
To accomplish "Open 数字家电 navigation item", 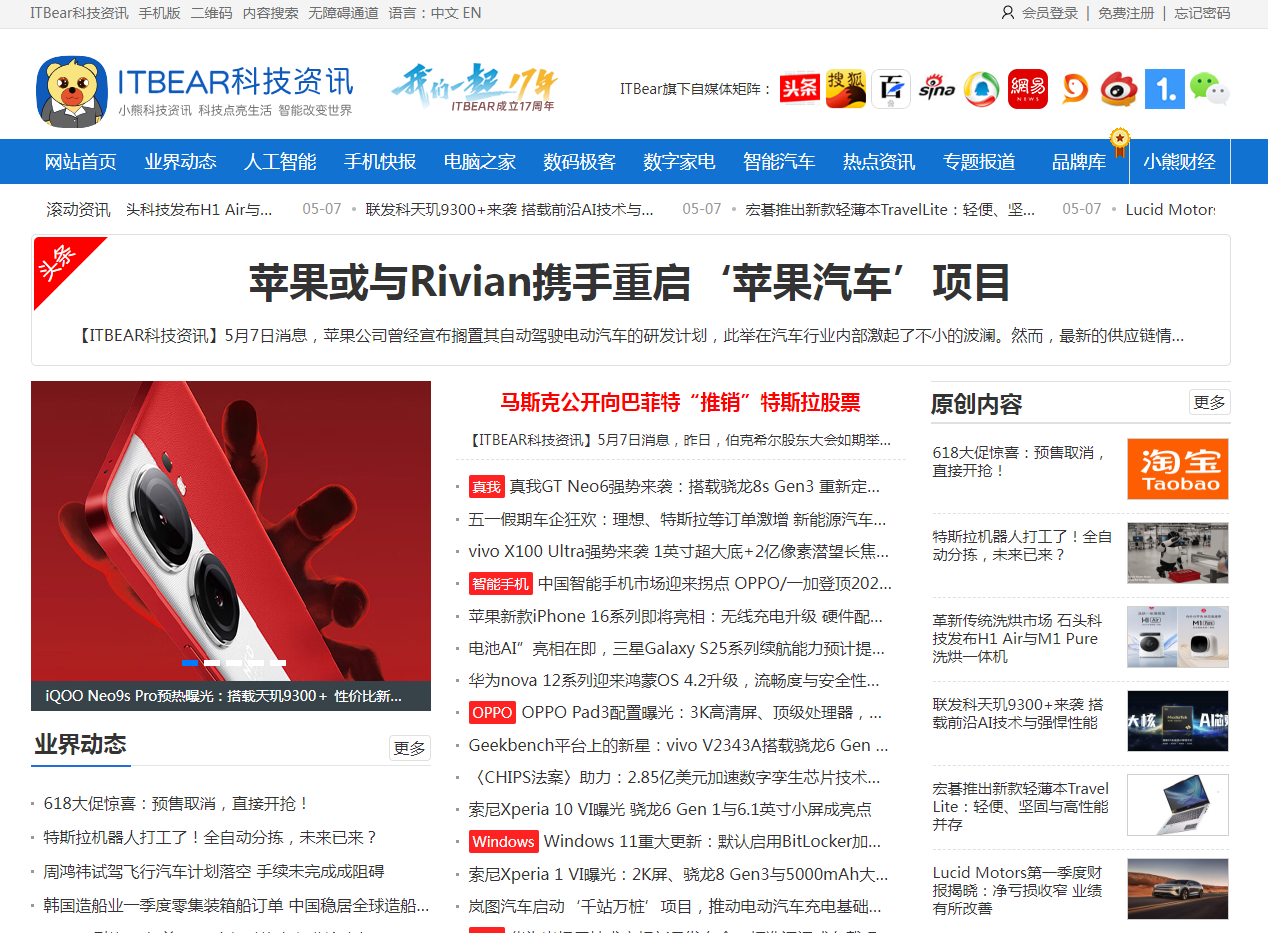I will click(x=679, y=162).
